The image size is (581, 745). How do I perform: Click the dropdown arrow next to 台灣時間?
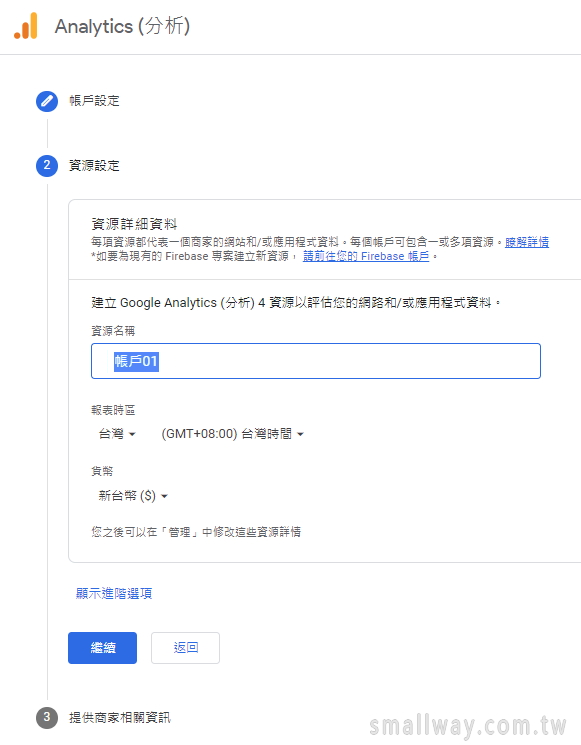[x=300, y=434]
